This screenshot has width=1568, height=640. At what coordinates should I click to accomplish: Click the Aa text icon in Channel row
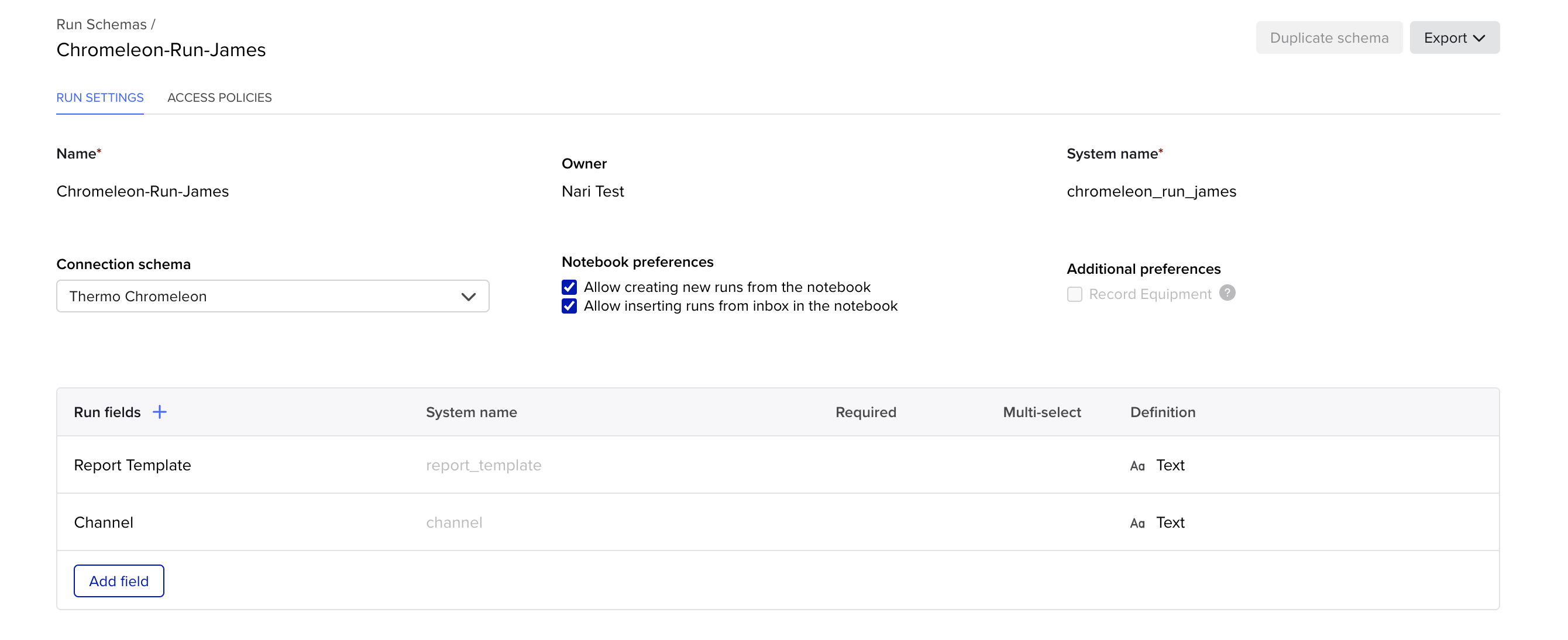pos(1136,523)
